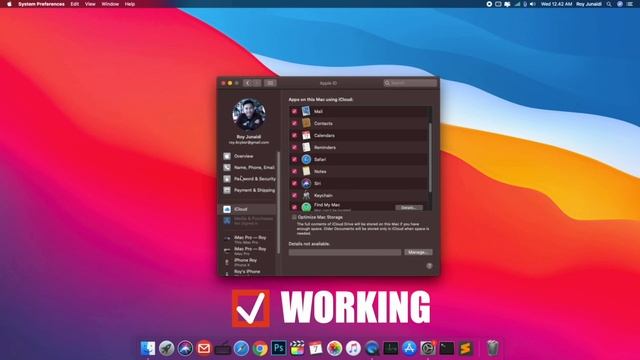Open the Window menu
Image resolution: width=640 pixels, height=360 pixels.
(x=110, y=4)
